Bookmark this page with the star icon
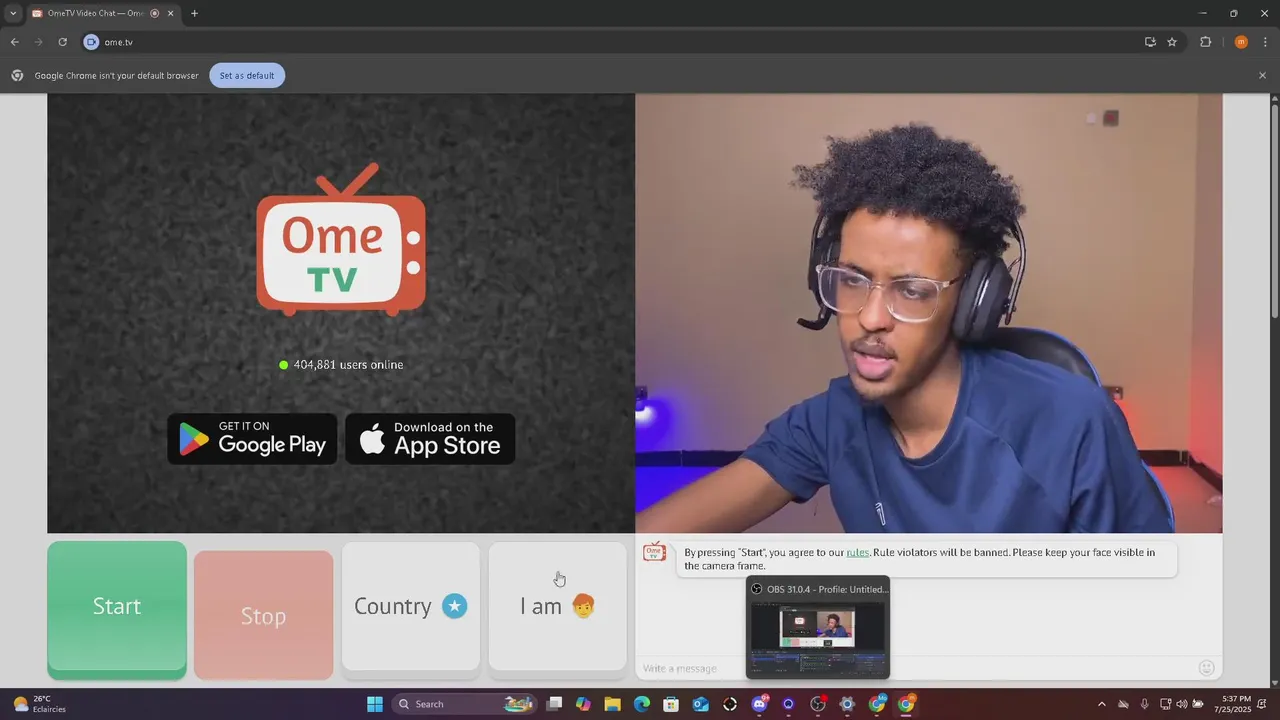1280x720 pixels. coord(1172,42)
